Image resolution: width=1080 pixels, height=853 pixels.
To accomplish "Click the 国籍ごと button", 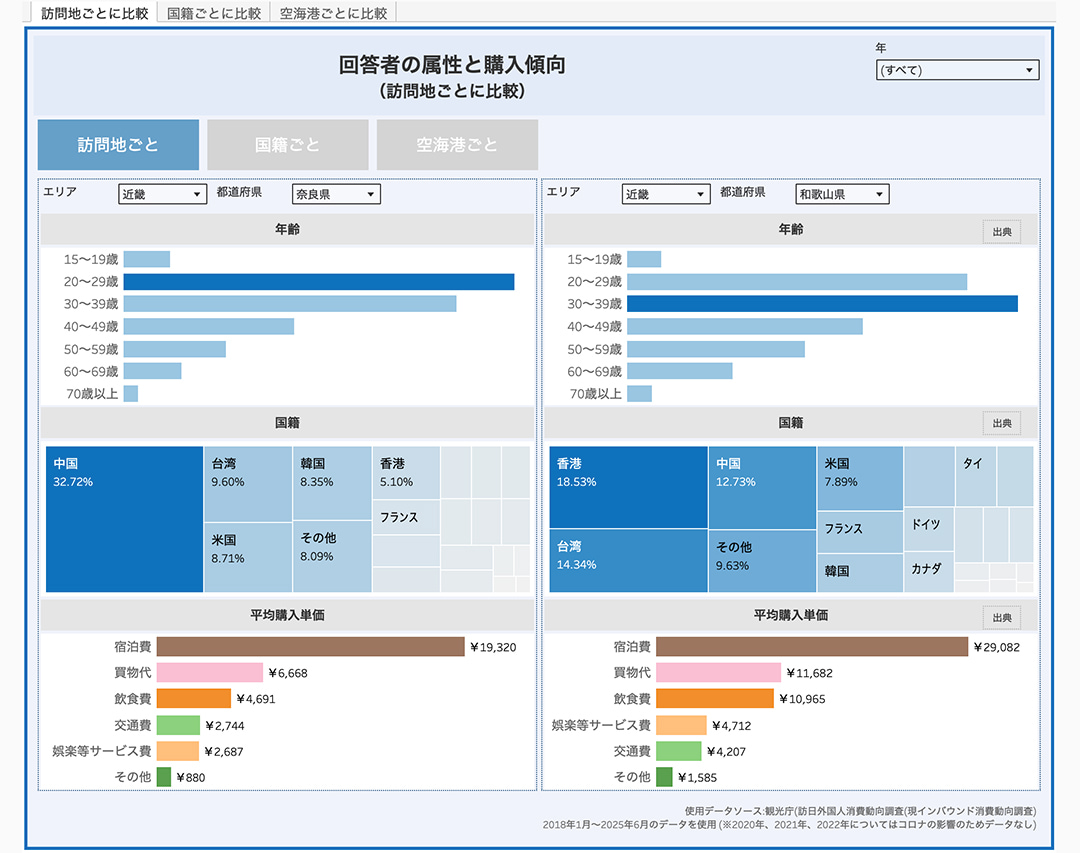I will pyautogui.click(x=288, y=145).
